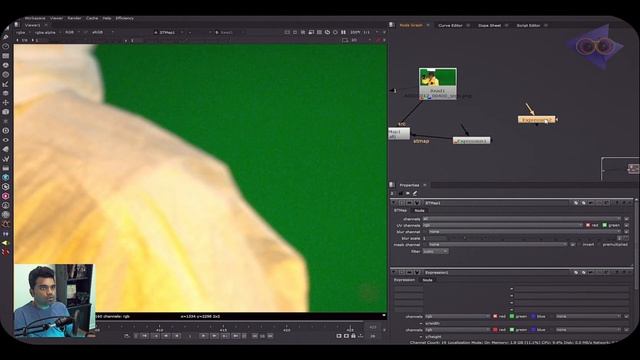This screenshot has width=640, height=360.
Task: Open the Draw nodes toolbar menu
Action: point(6,37)
